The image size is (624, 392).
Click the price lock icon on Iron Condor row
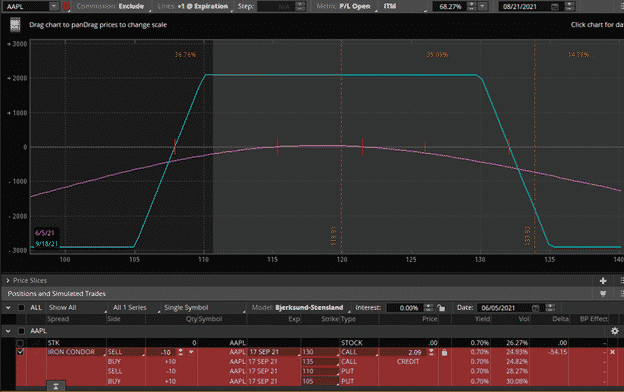(444, 353)
